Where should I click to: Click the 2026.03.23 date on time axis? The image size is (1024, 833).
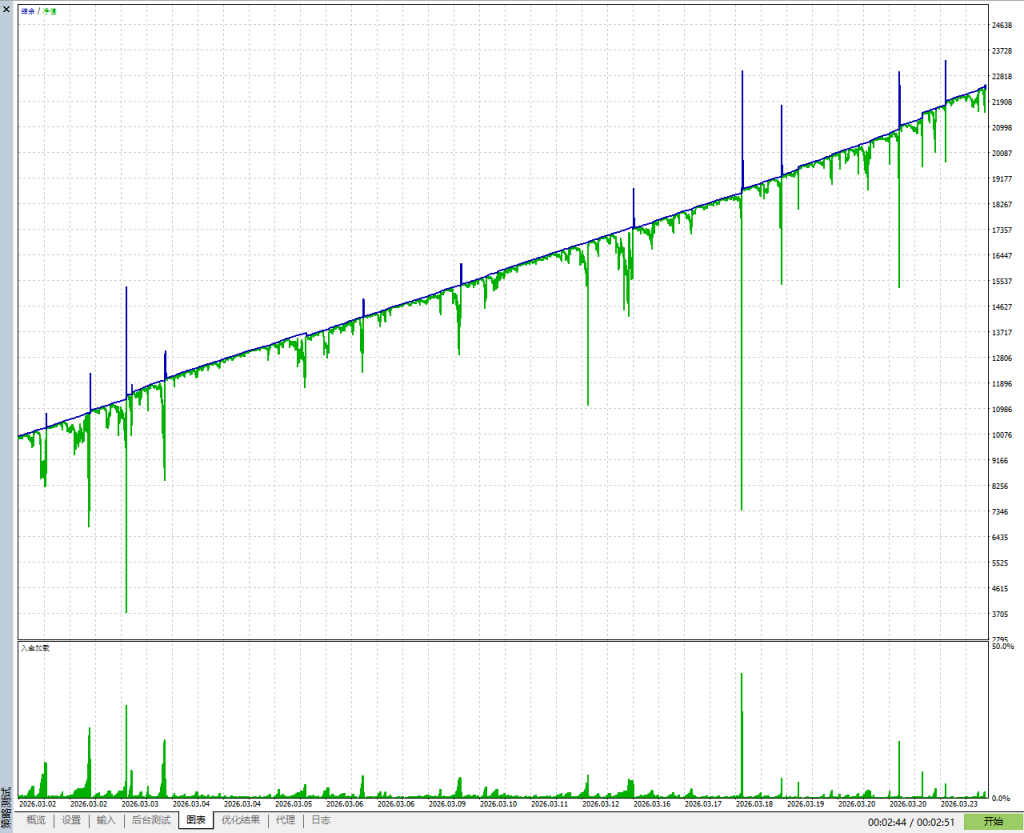(x=959, y=804)
